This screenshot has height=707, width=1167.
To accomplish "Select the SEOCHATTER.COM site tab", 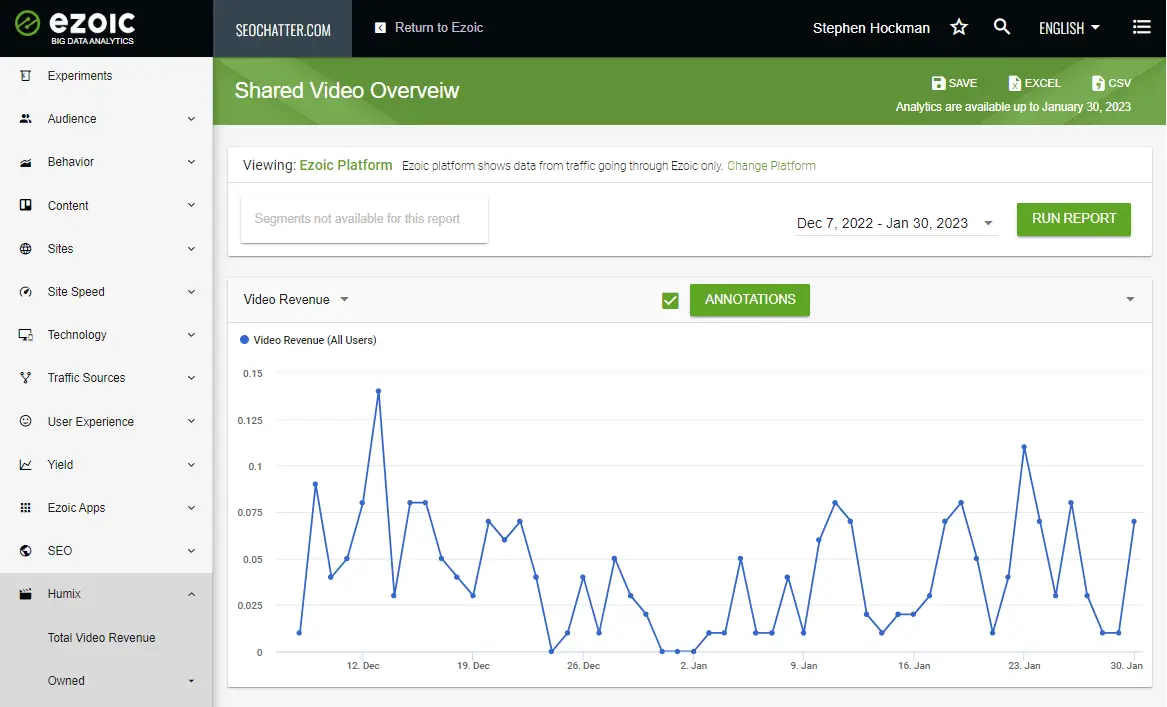I will pos(283,29).
